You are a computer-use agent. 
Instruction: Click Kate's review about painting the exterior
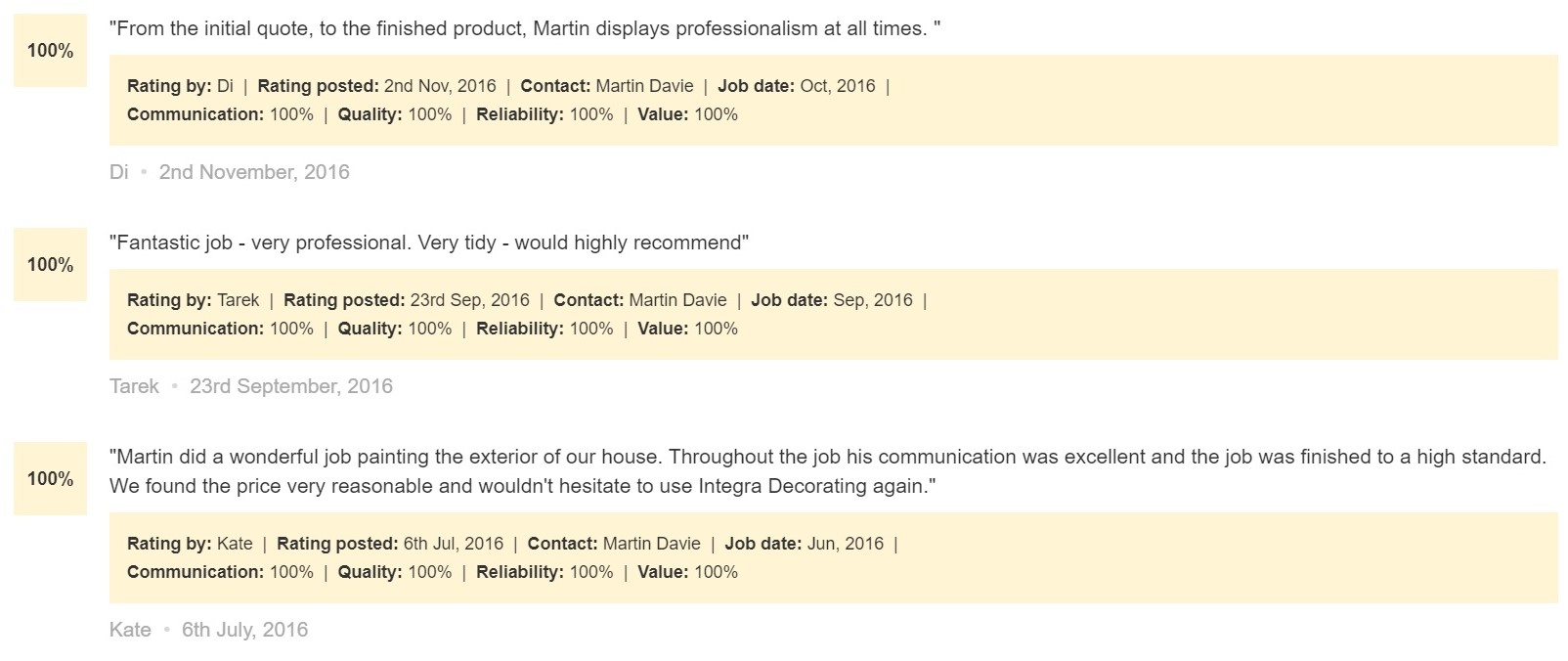[828, 471]
